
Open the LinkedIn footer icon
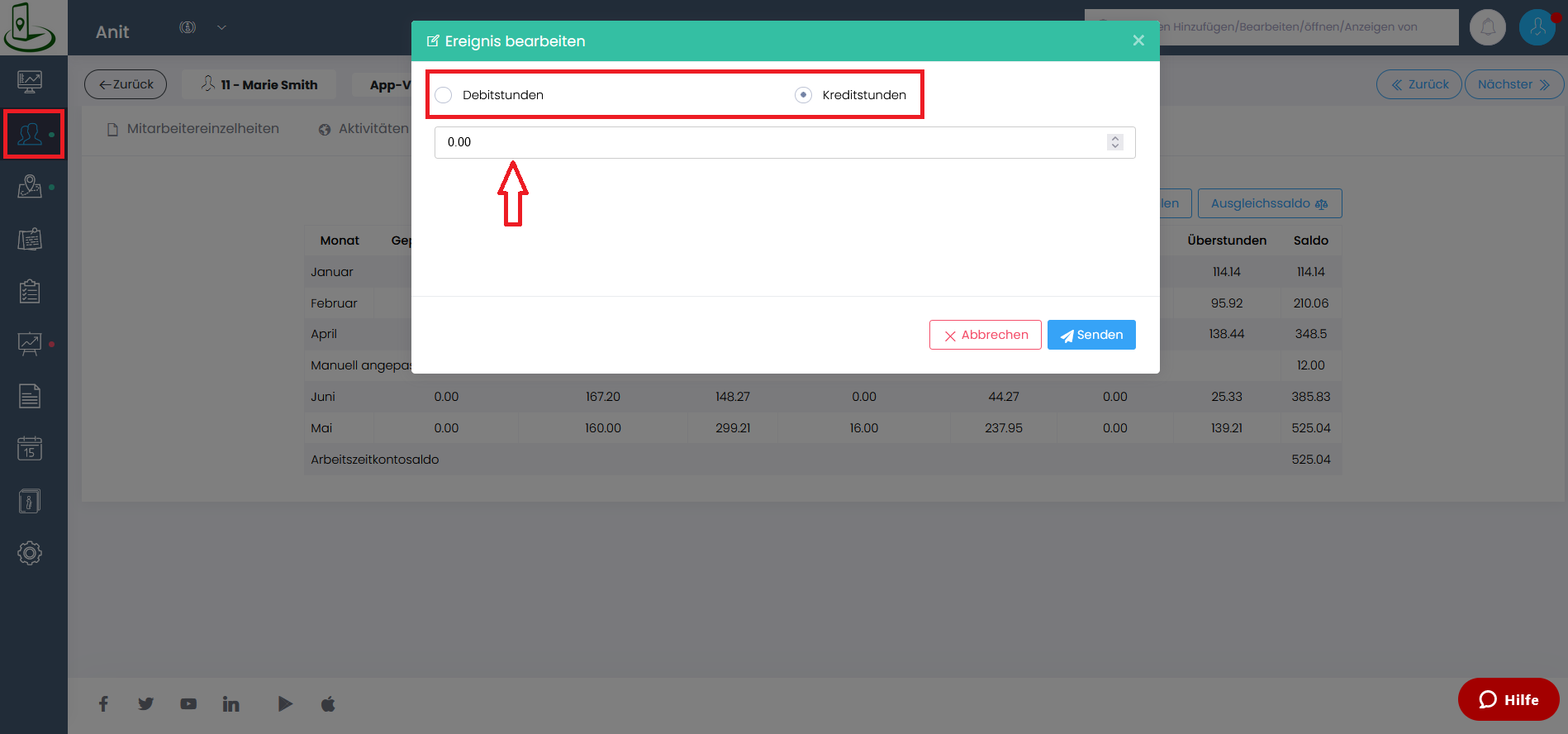point(230,704)
